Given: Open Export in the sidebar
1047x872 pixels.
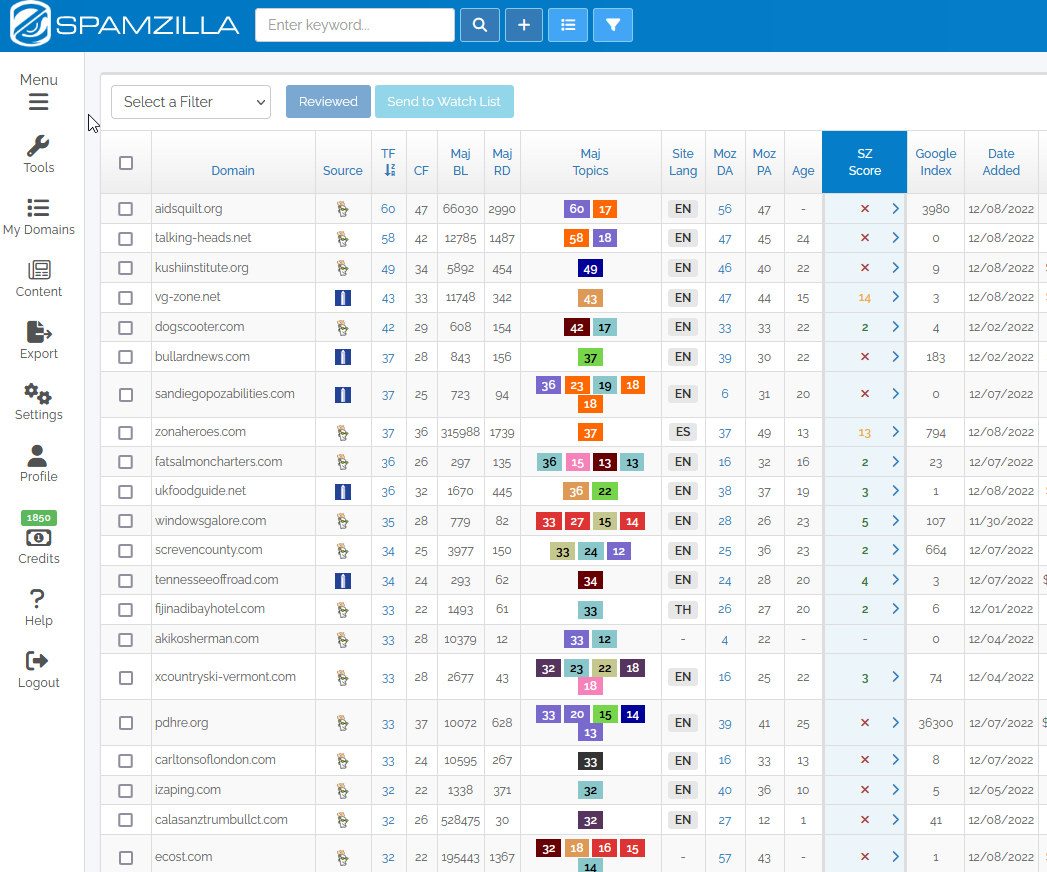Looking at the screenshot, I should (39, 340).
